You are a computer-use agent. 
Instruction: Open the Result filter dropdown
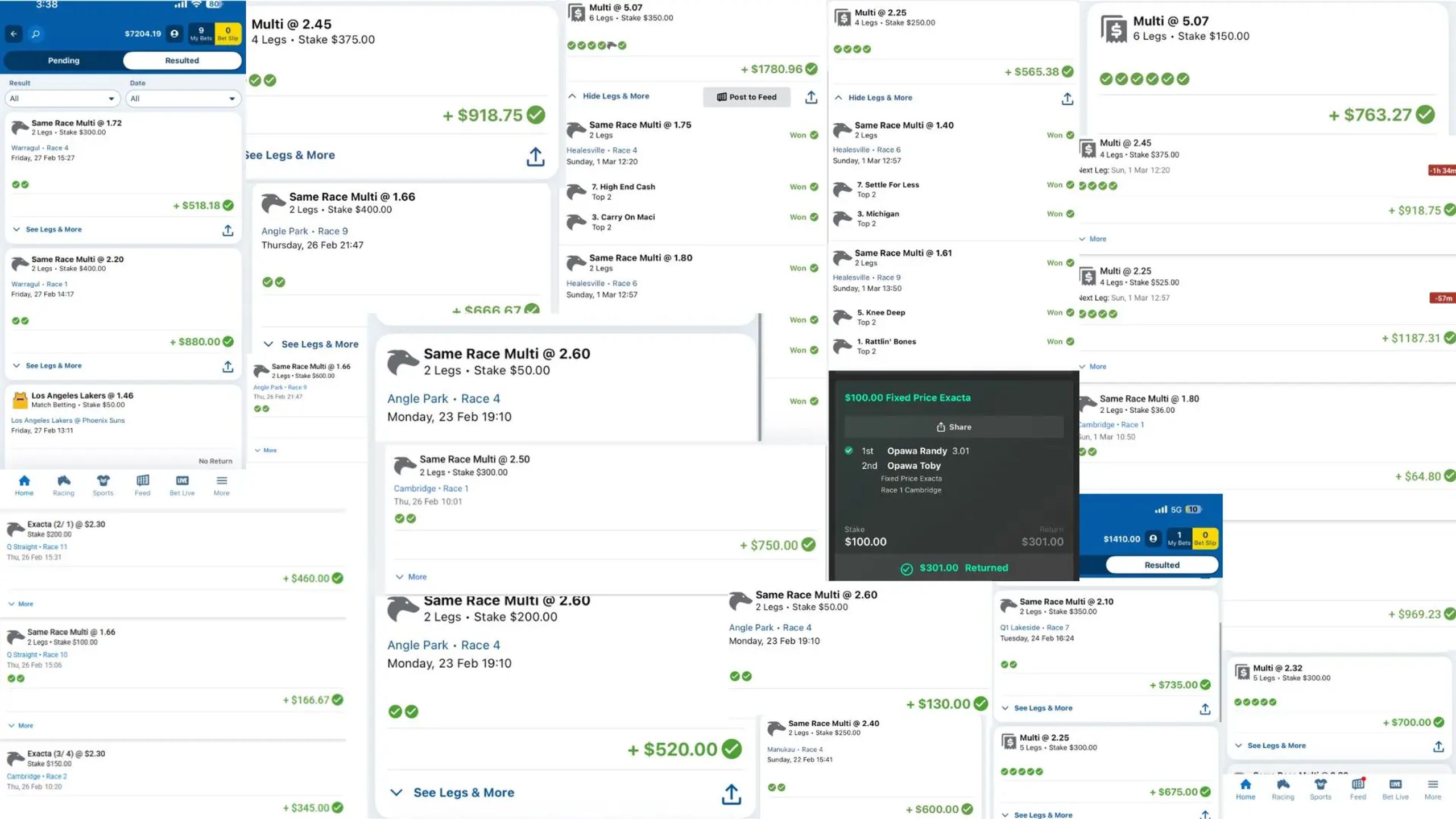pos(63,98)
